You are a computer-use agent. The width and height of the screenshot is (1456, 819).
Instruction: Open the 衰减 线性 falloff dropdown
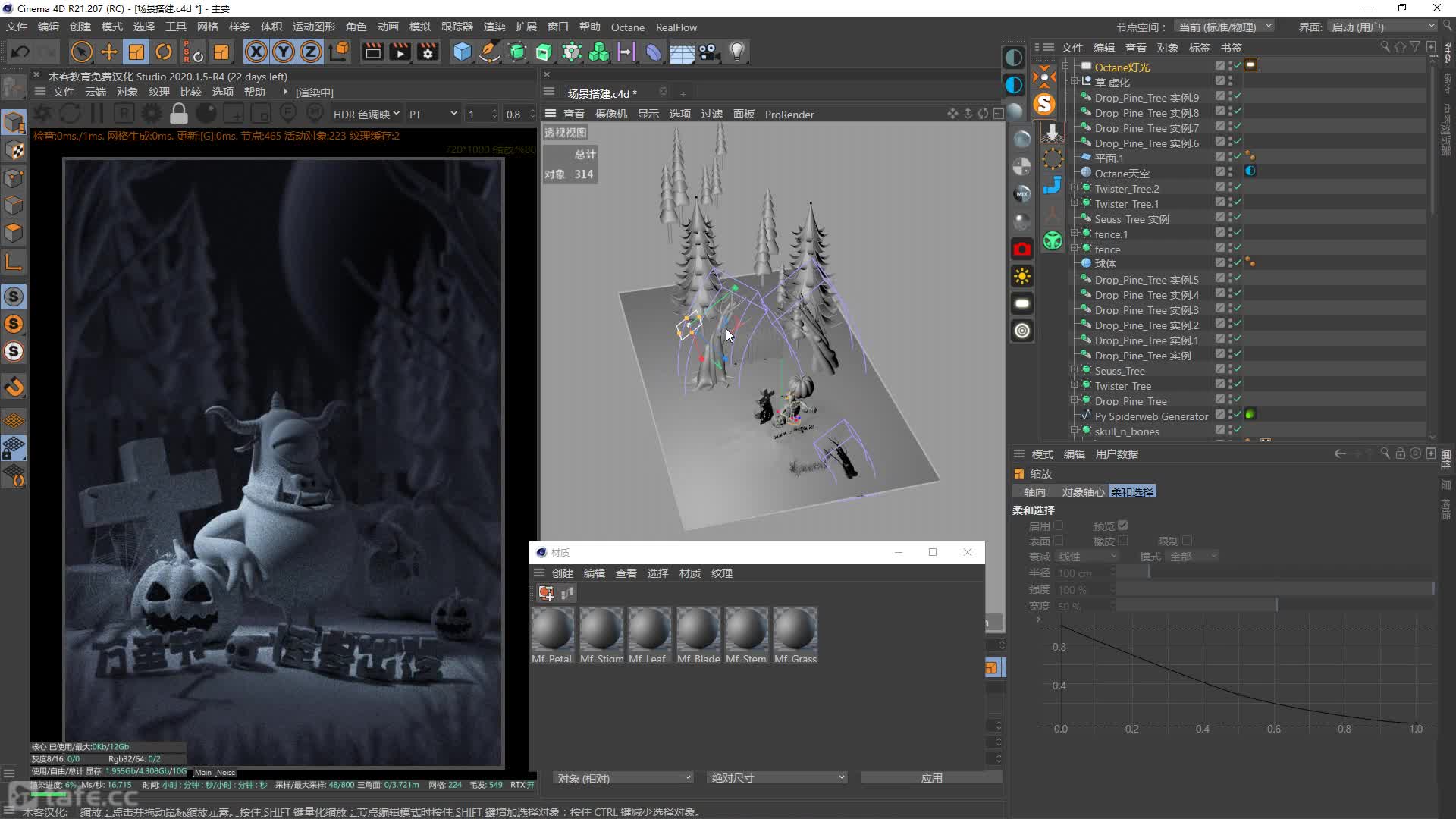click(1087, 557)
